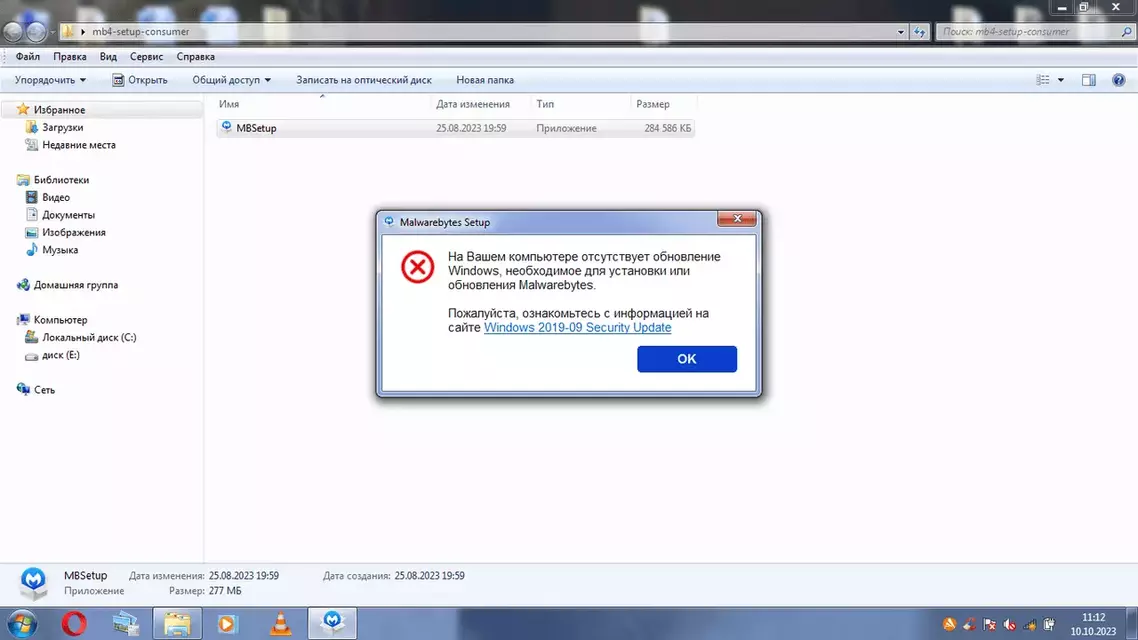Switch to Malwarebytes Setup taskbar icon
Image resolution: width=1138 pixels, height=640 pixels.
(332, 623)
